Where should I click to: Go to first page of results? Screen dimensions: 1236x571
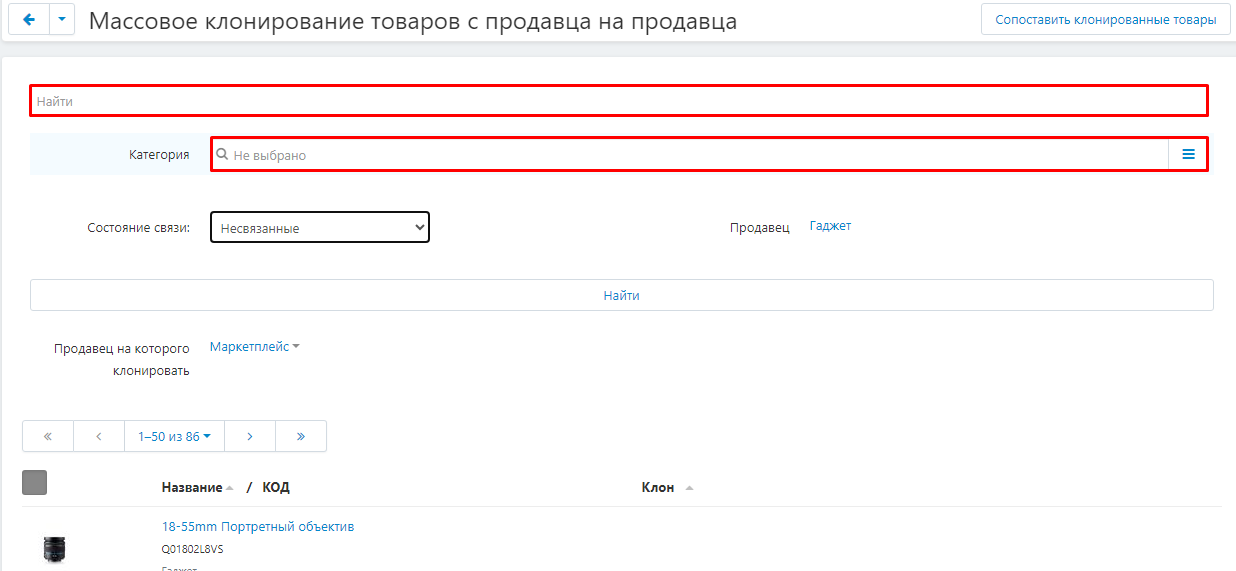click(47, 436)
